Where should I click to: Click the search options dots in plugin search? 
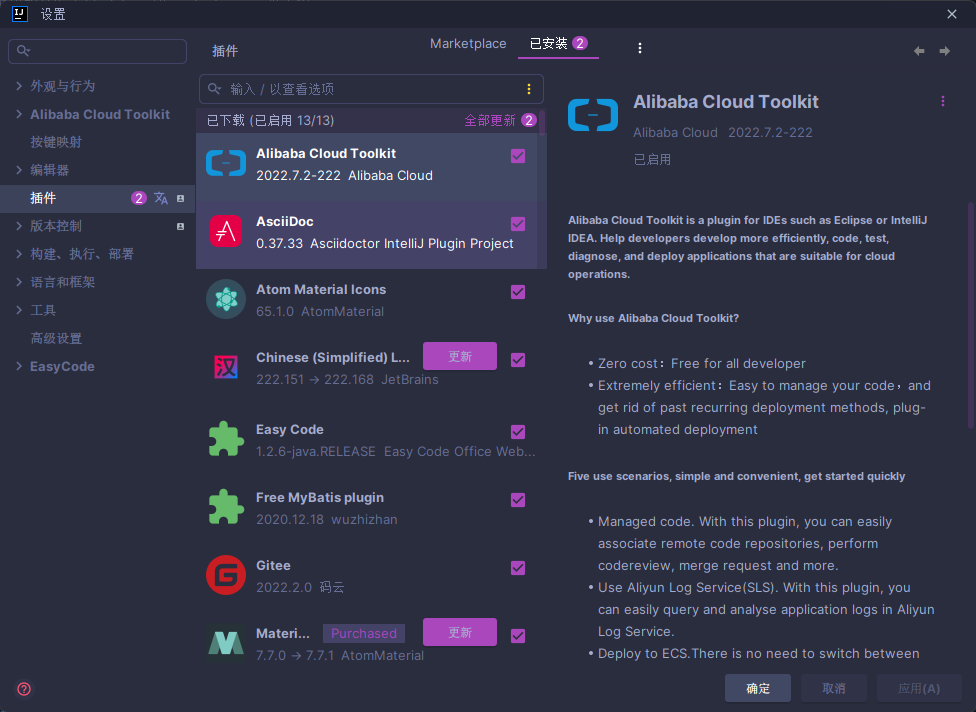529,89
